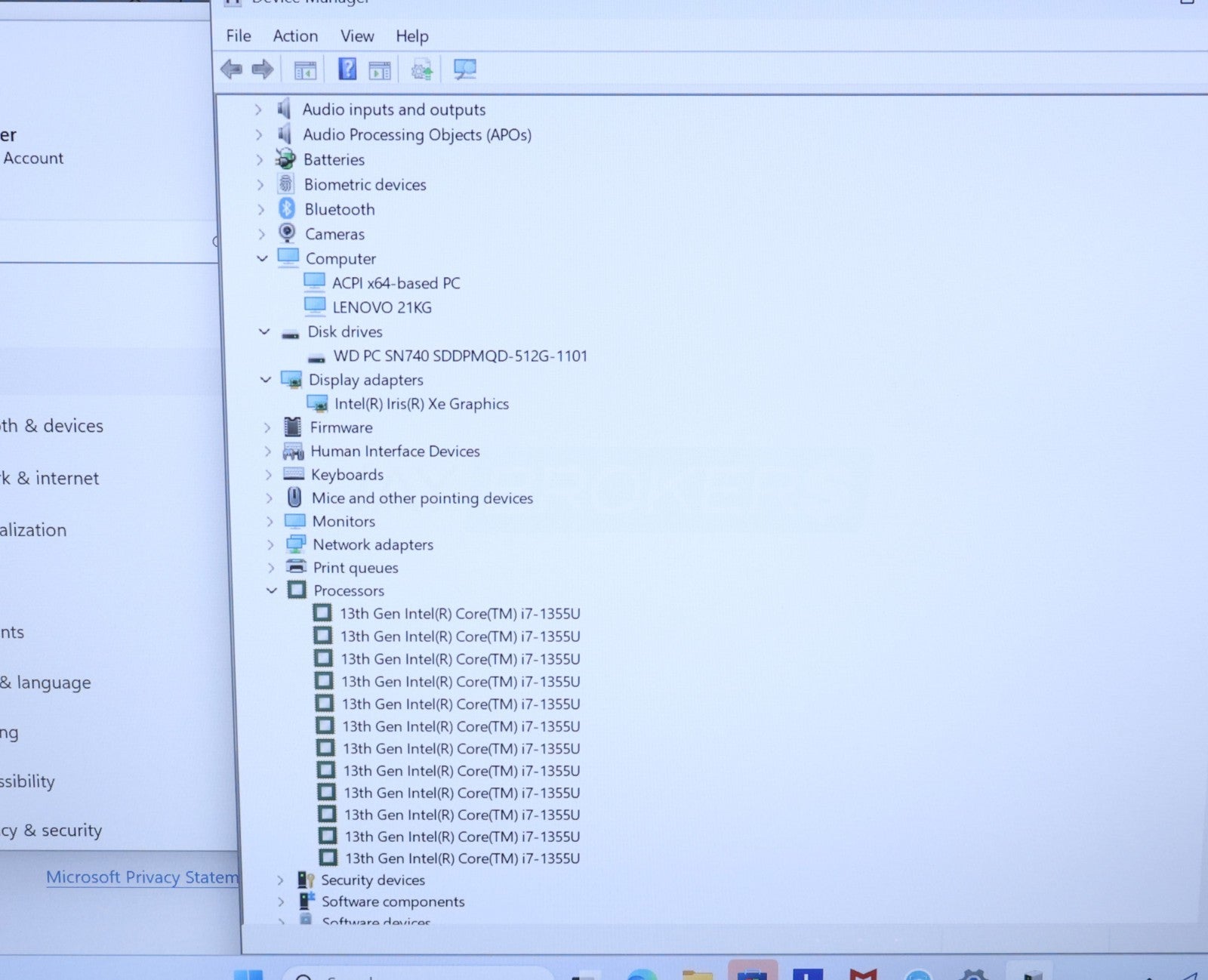Collapse the Display adapters category

(266, 380)
